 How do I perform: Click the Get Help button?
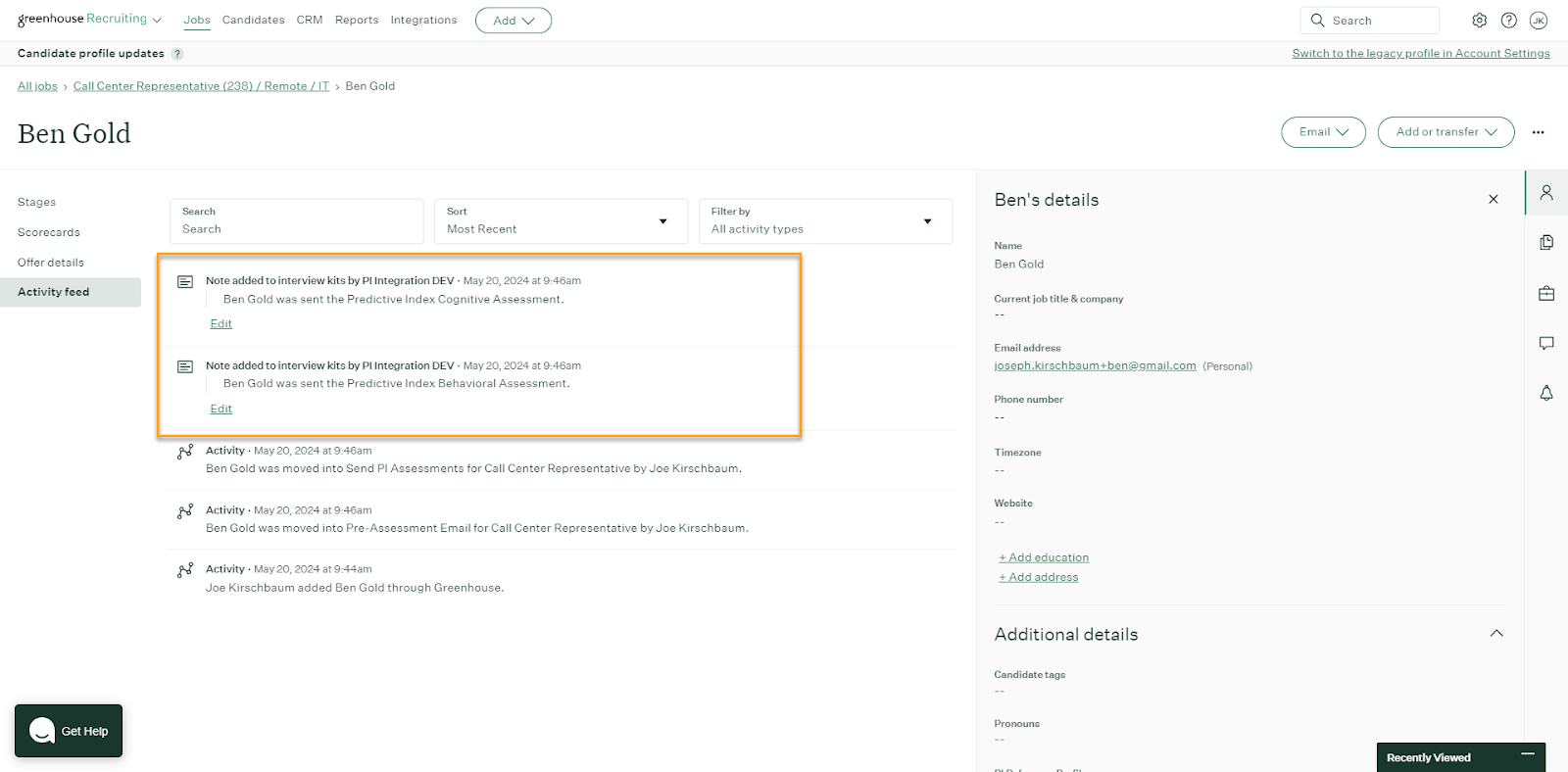69,731
